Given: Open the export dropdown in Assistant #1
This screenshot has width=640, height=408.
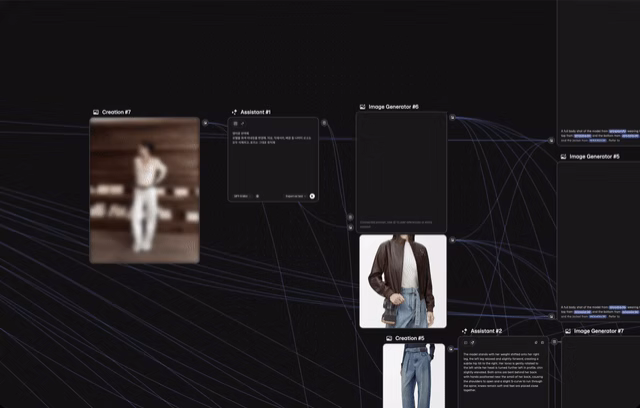Looking at the screenshot, I should pos(296,196).
